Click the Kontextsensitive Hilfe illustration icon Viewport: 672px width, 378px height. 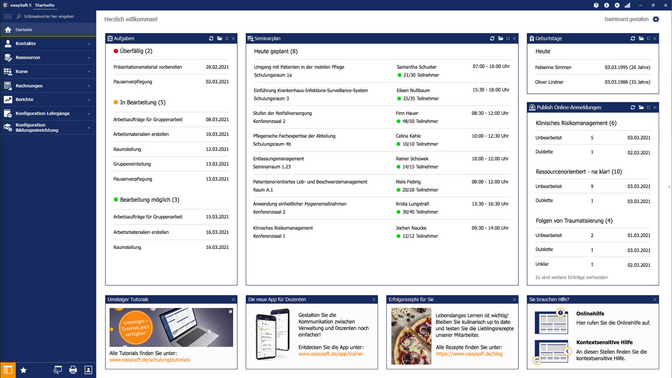552,351
